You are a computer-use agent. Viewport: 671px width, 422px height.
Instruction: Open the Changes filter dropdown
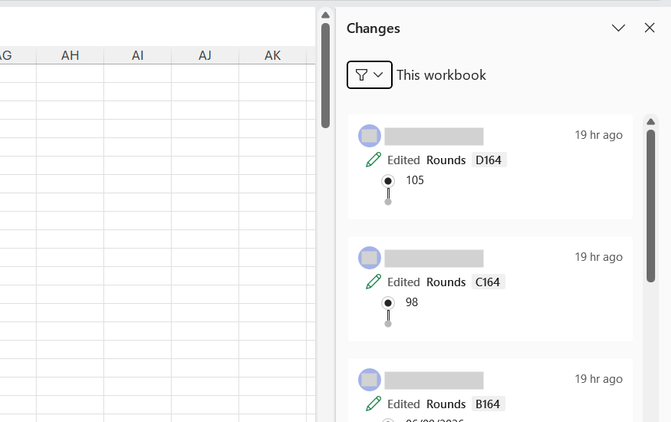click(369, 75)
